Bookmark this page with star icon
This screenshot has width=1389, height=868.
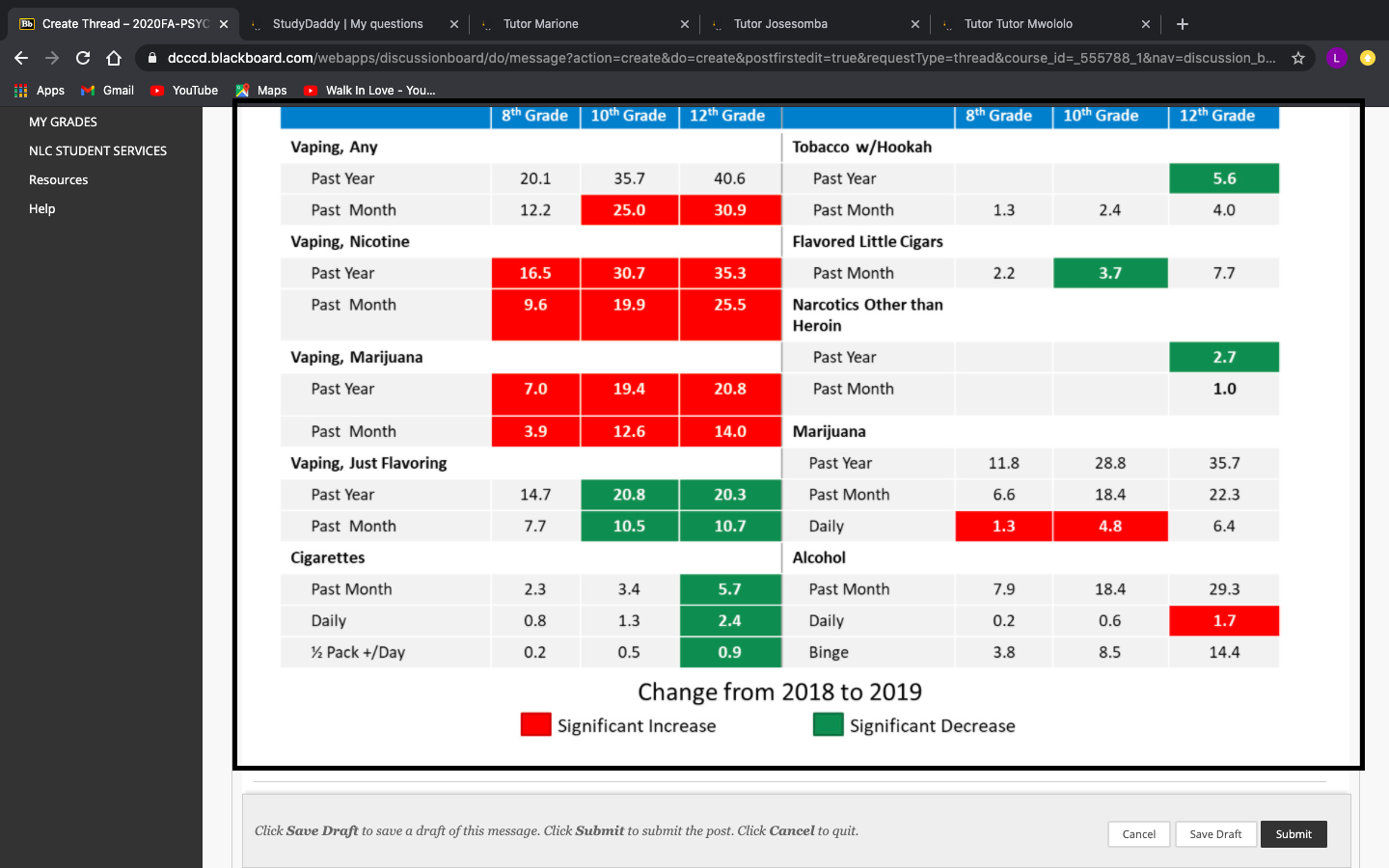(x=1298, y=58)
